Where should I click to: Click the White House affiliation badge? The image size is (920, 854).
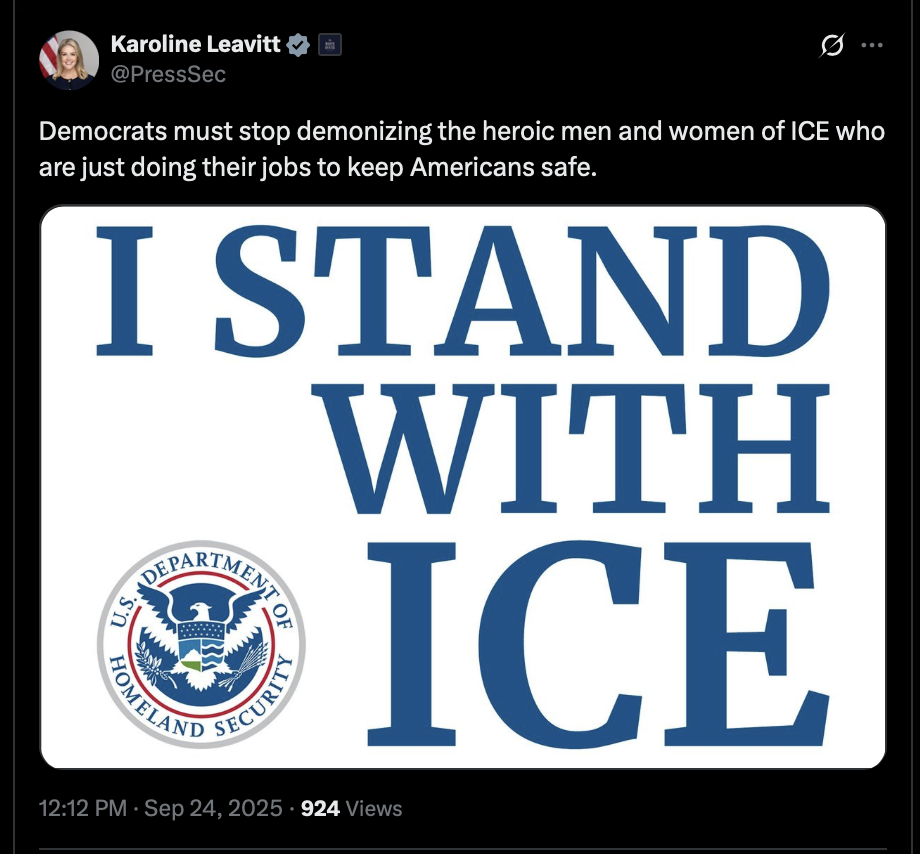tap(330, 45)
